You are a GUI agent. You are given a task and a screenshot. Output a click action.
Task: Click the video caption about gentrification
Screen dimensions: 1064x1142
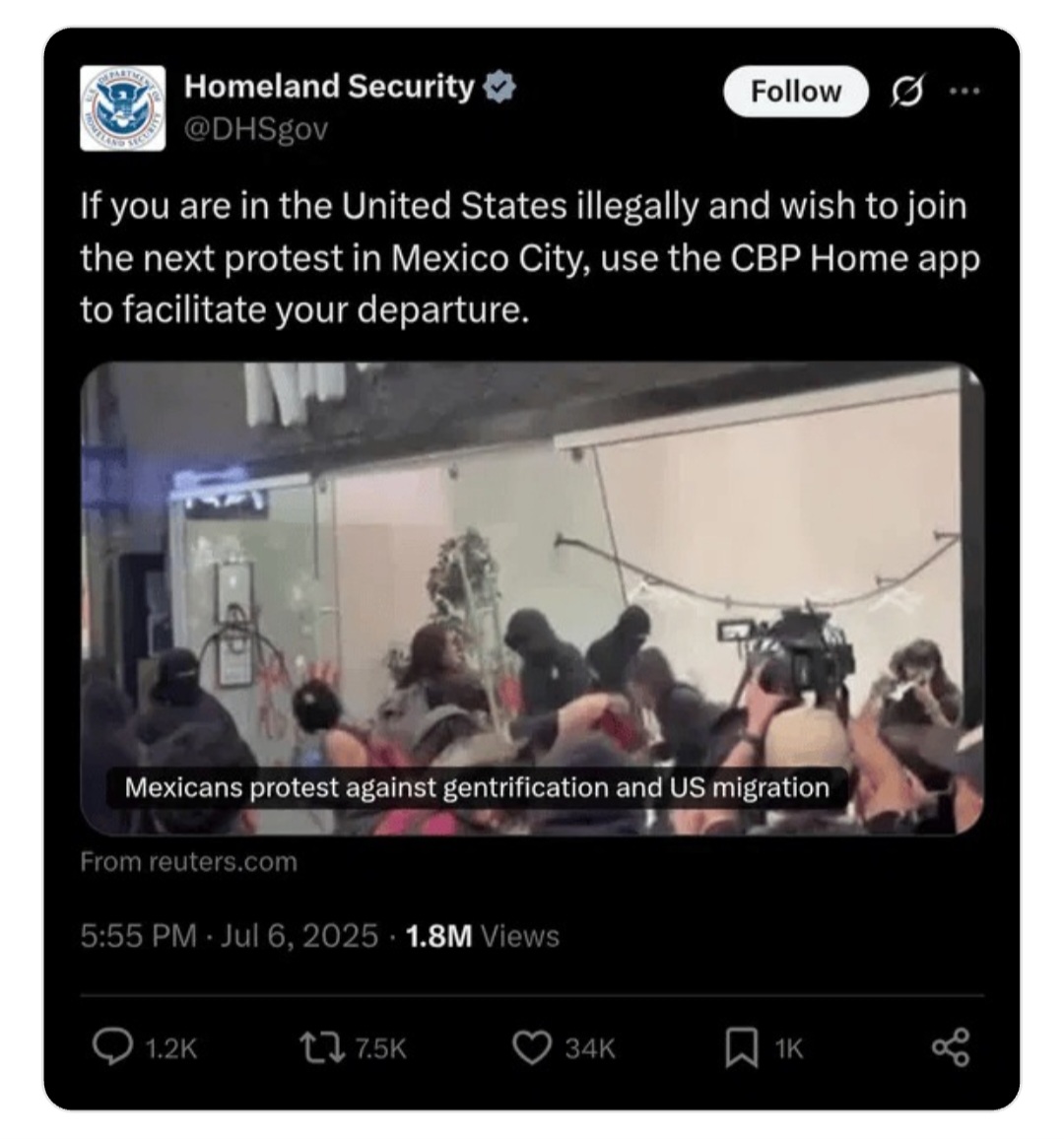point(477,787)
